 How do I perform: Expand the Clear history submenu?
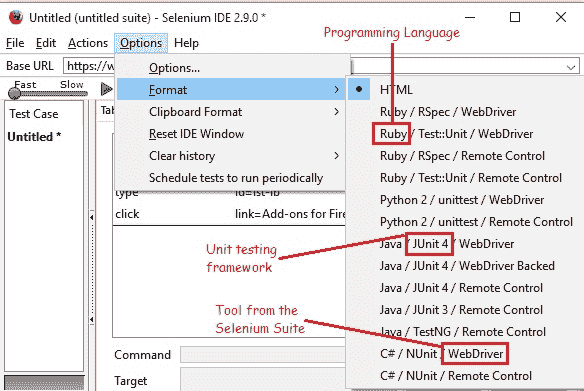(x=231, y=156)
